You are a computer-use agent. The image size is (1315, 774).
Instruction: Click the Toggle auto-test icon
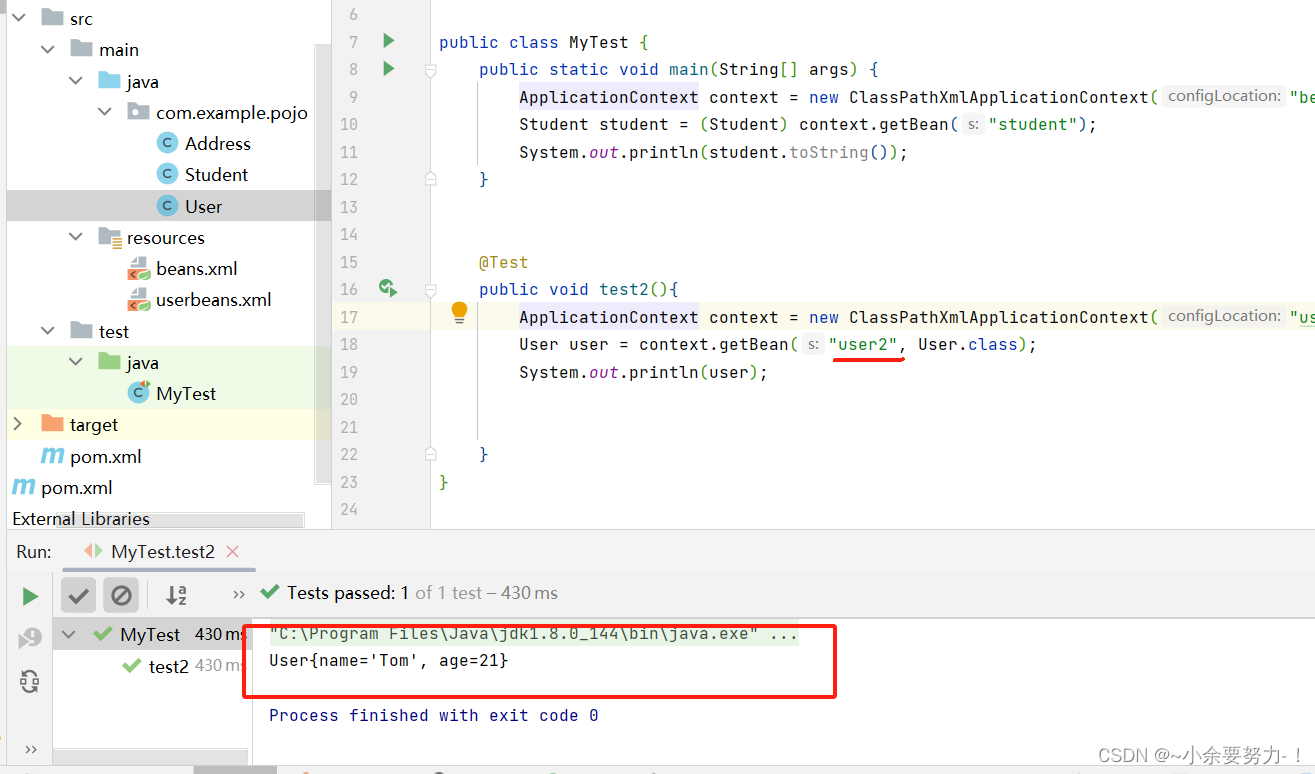pyautogui.click(x=30, y=682)
